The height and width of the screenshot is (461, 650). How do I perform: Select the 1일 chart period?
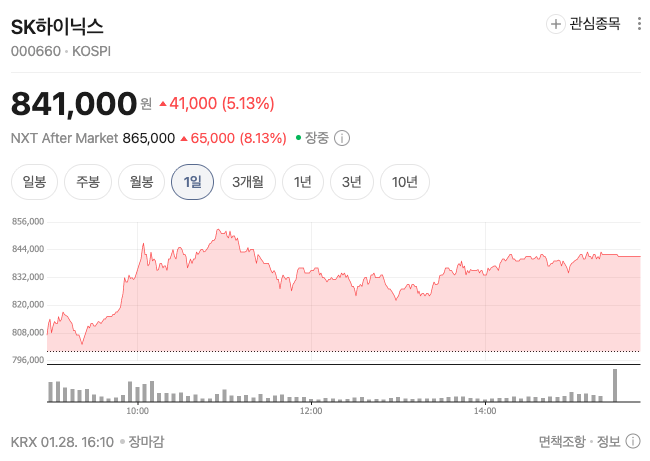[192, 182]
